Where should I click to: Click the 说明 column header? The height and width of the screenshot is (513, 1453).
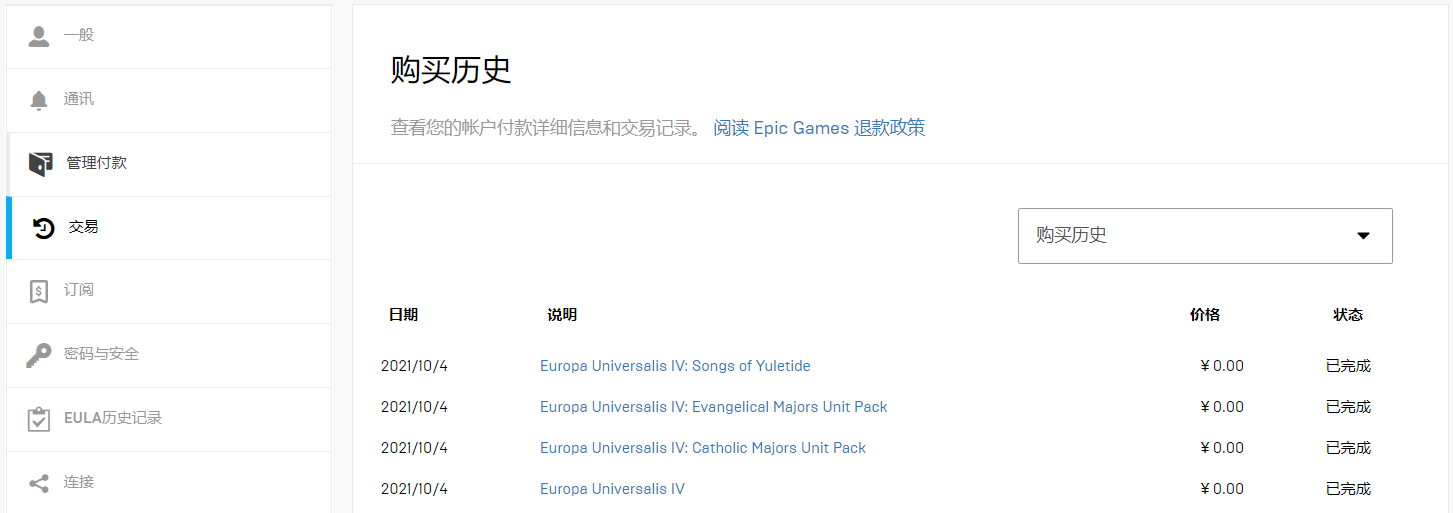click(562, 315)
